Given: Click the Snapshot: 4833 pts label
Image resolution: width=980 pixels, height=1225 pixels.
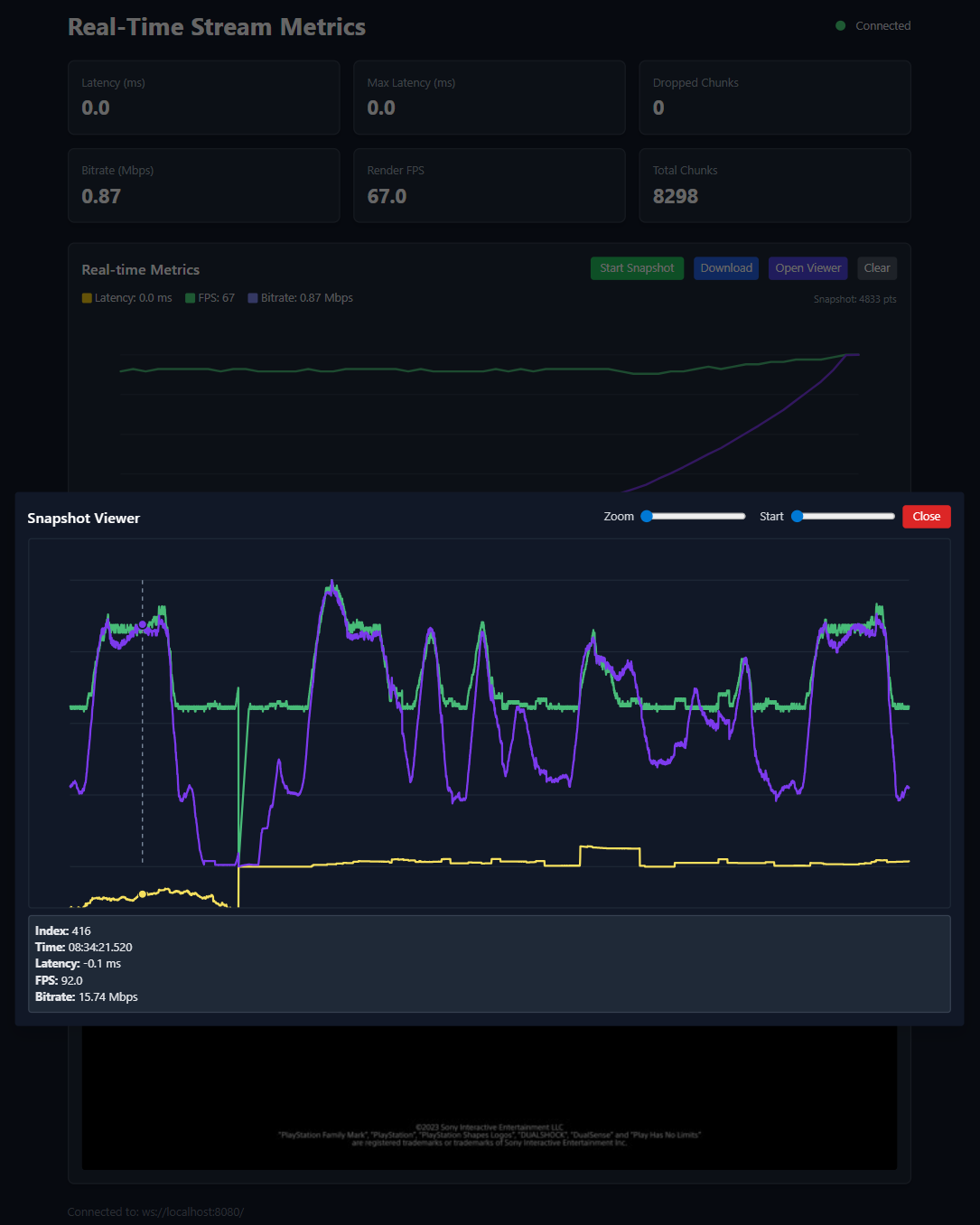Looking at the screenshot, I should point(854,299).
